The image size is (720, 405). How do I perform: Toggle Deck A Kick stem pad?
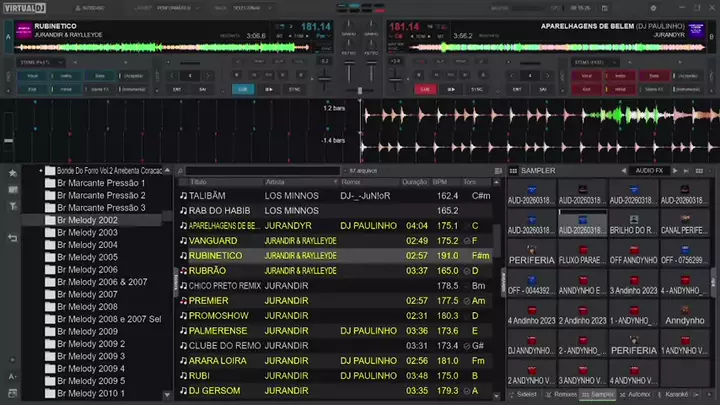click(33, 89)
